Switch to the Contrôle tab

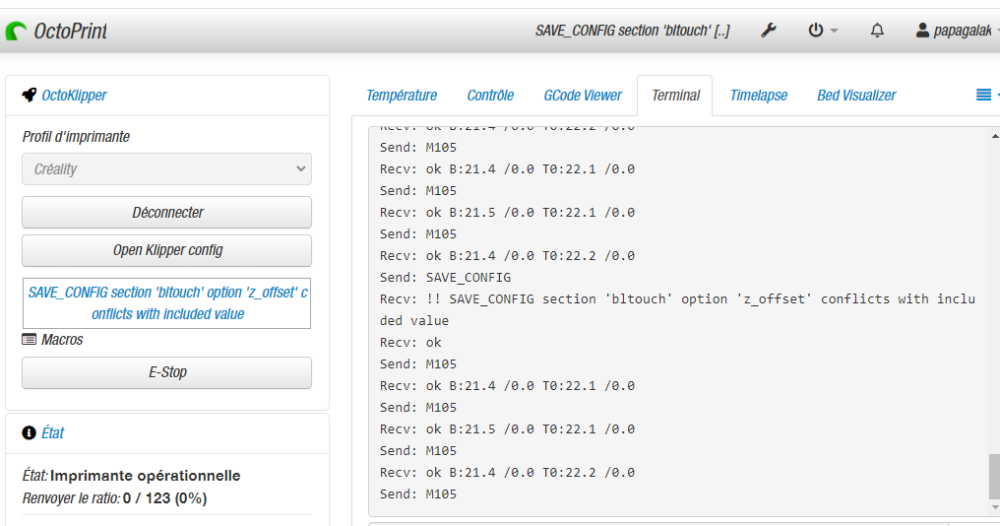pos(490,96)
